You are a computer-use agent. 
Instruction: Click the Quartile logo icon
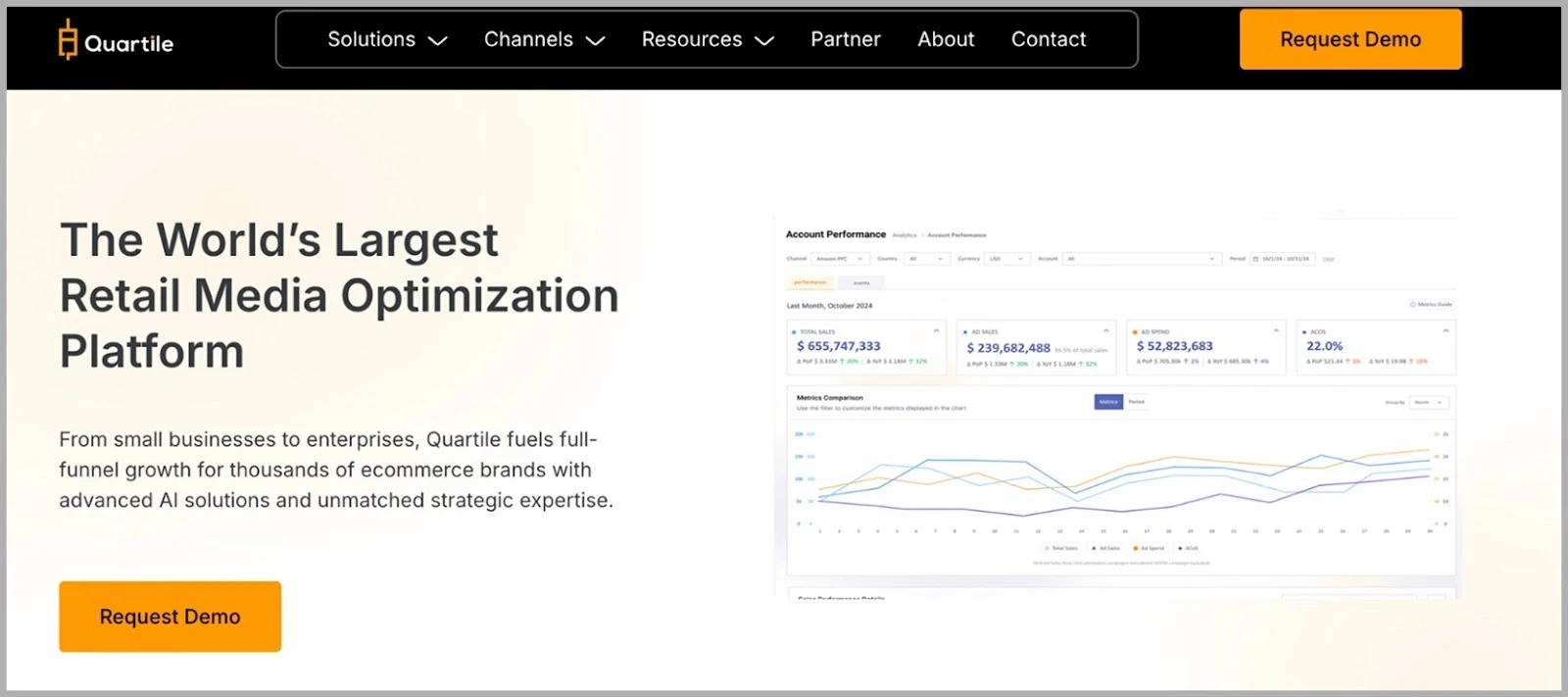coord(68,40)
